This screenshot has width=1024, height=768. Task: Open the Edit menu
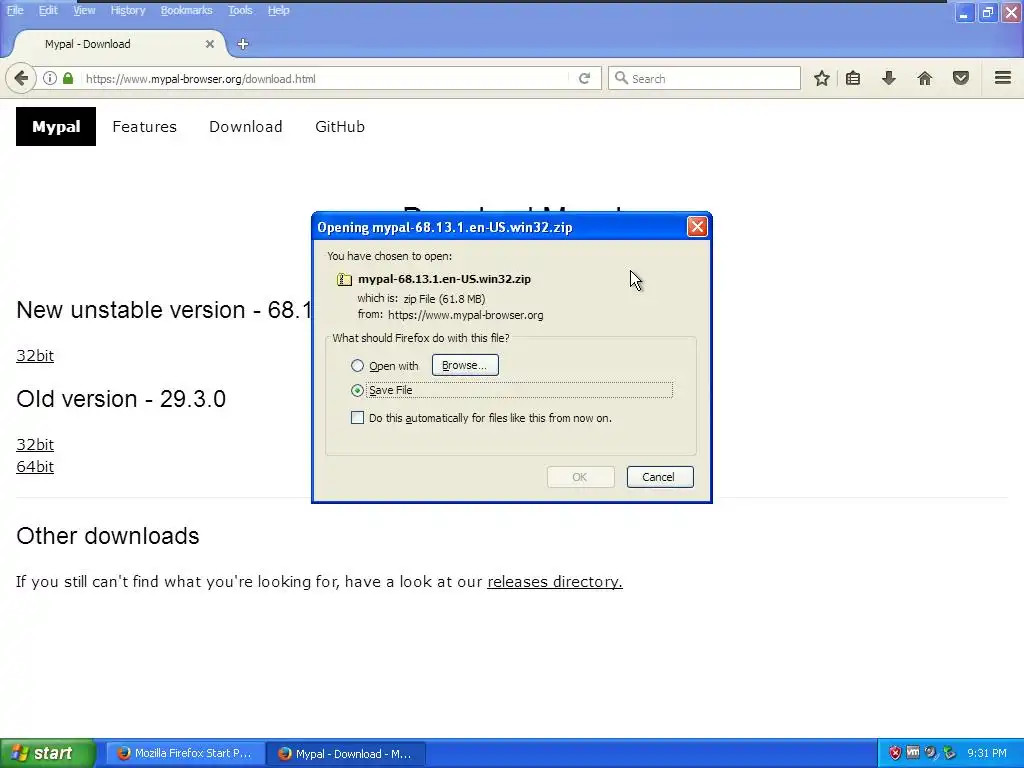coord(48,10)
